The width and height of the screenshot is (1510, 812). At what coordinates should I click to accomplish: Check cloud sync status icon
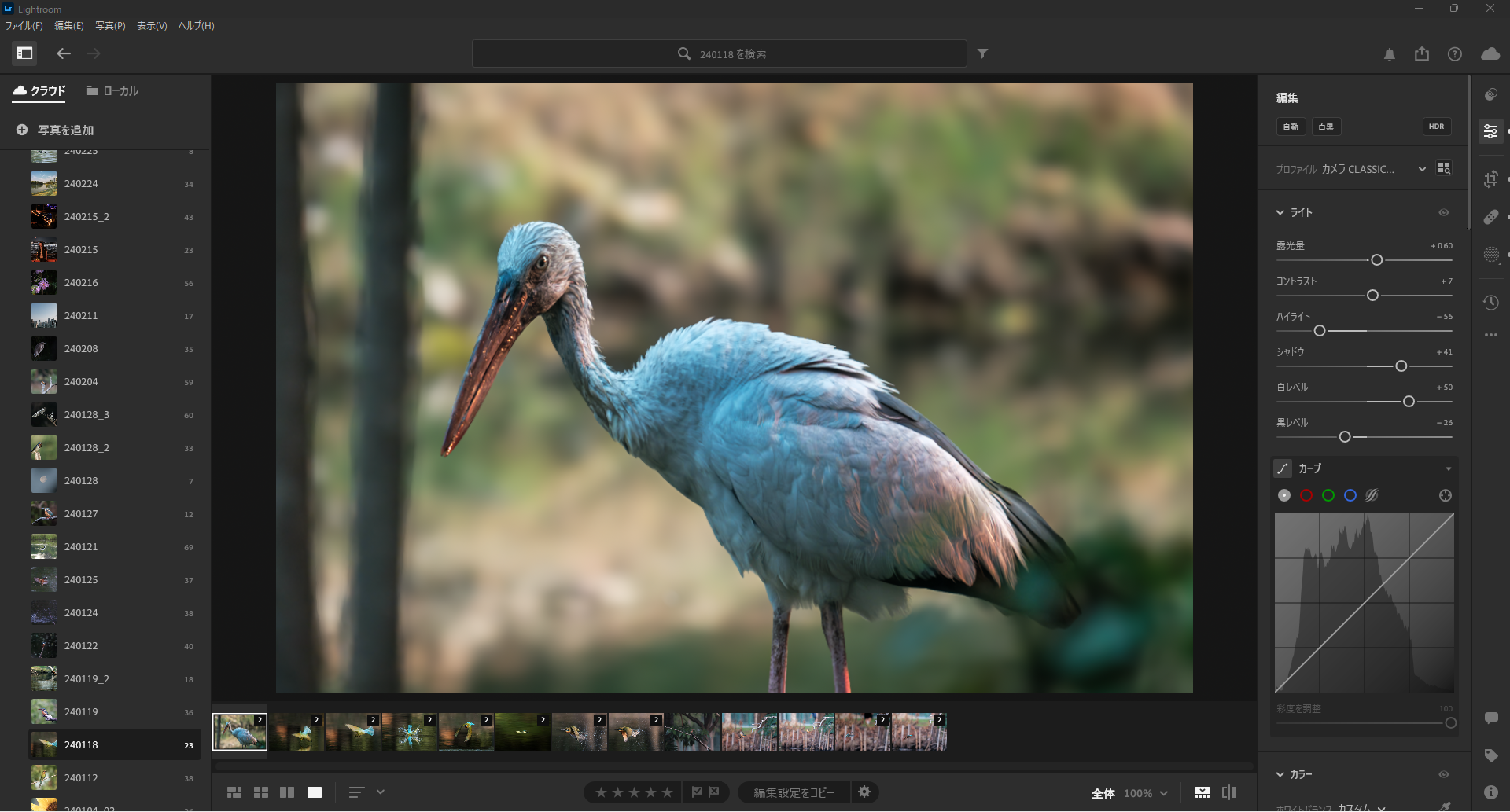point(1490,53)
